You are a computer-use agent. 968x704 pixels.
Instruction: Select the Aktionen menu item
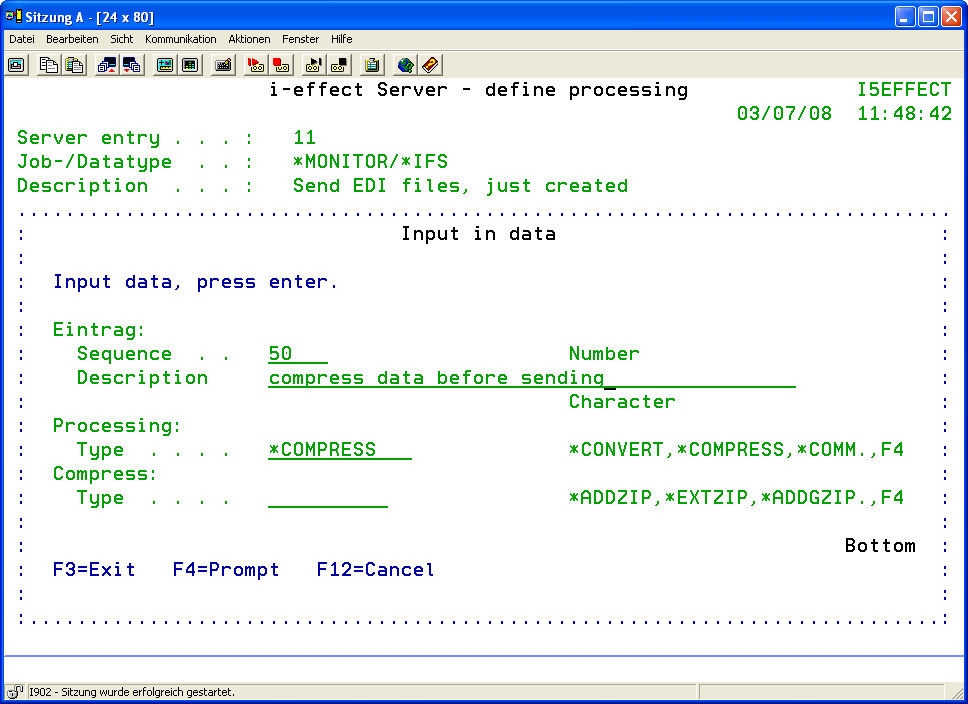tap(249, 39)
